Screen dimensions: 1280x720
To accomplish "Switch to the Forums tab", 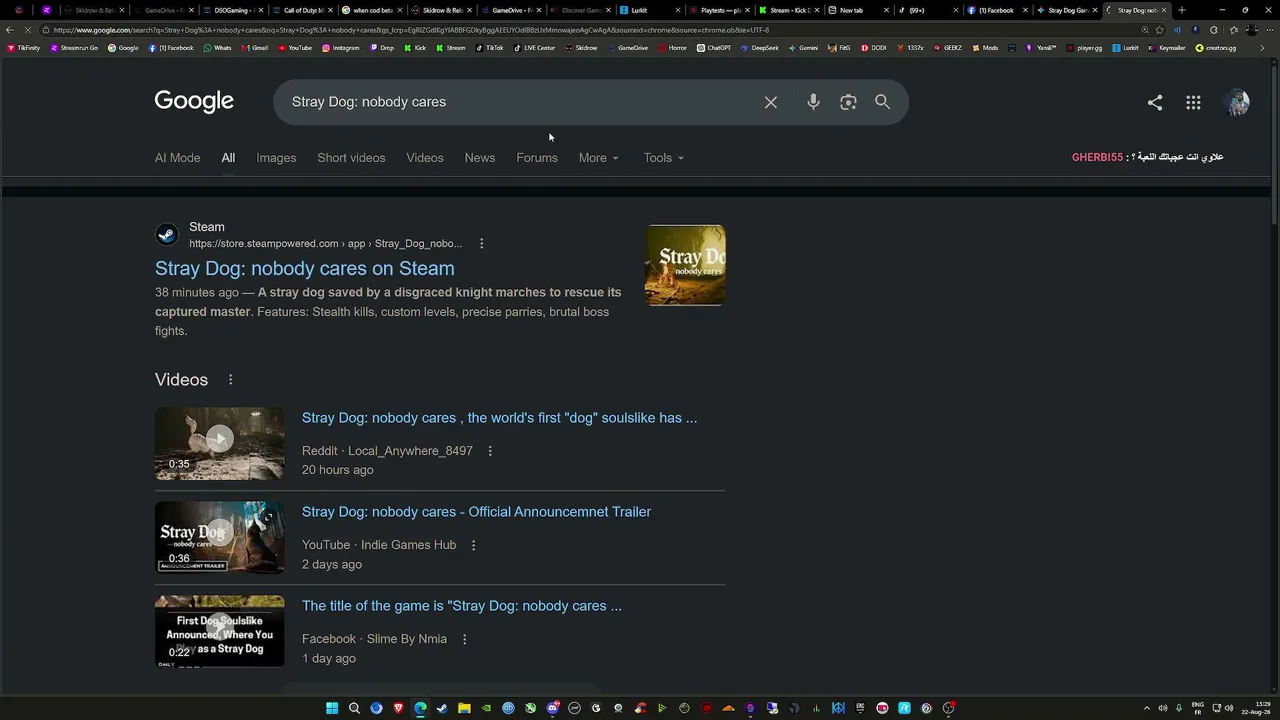I will coord(537,158).
